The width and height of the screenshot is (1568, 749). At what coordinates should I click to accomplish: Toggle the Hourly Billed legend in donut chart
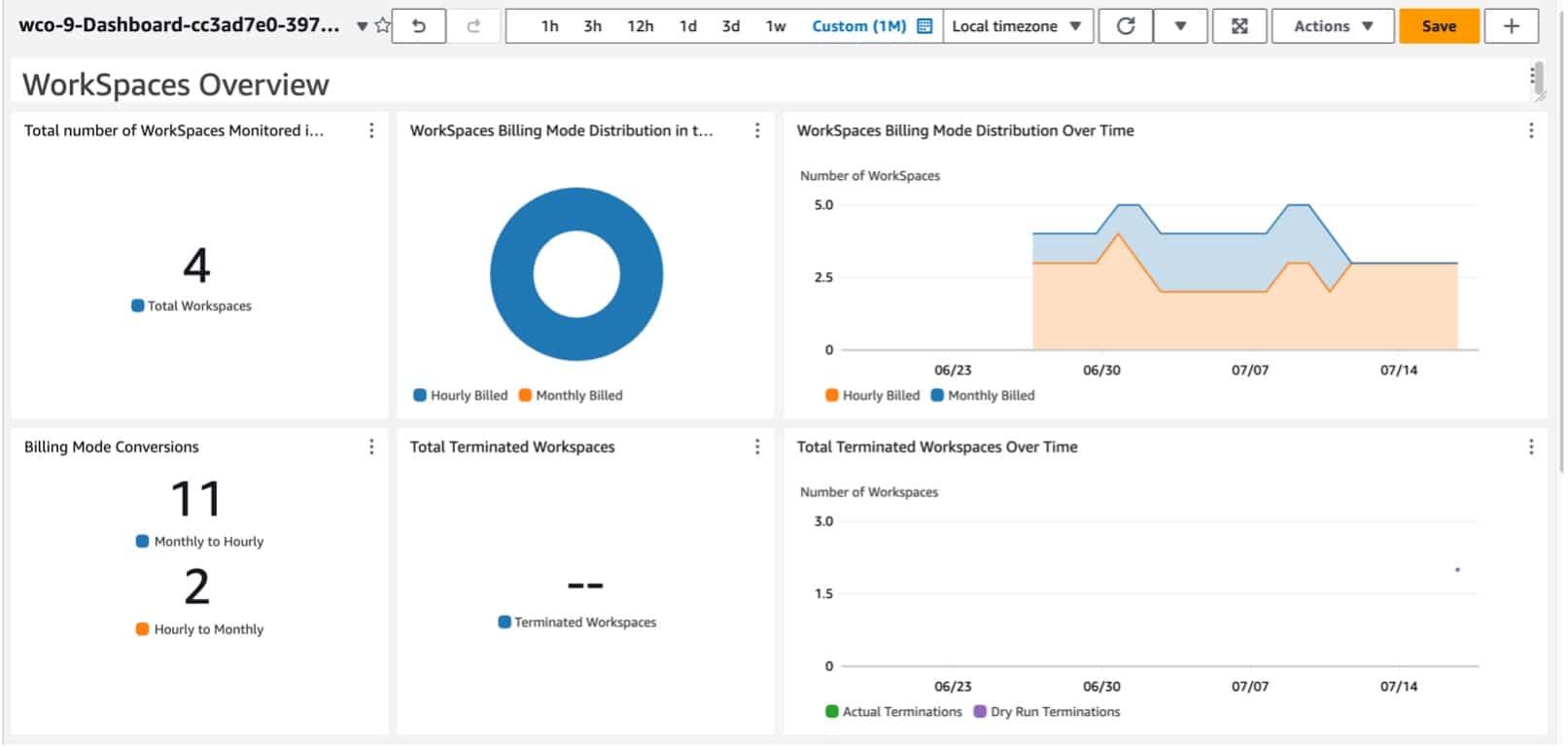pyautogui.click(x=461, y=395)
